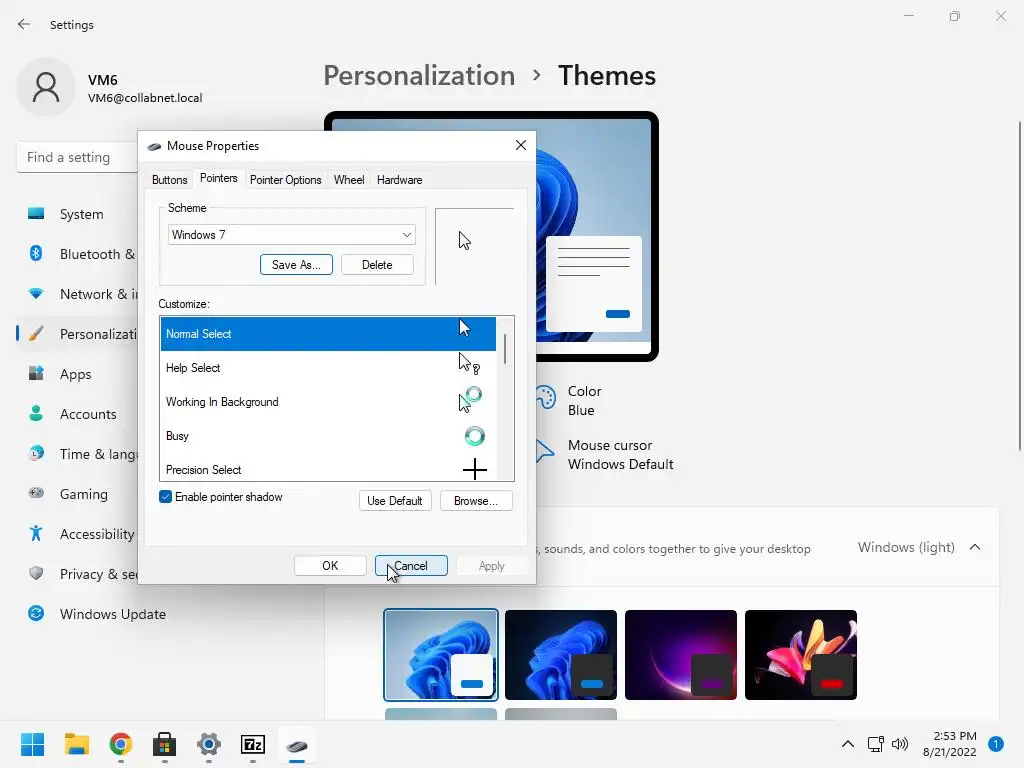
Task: Click the Apps icon in sidebar
Action: (x=36, y=374)
